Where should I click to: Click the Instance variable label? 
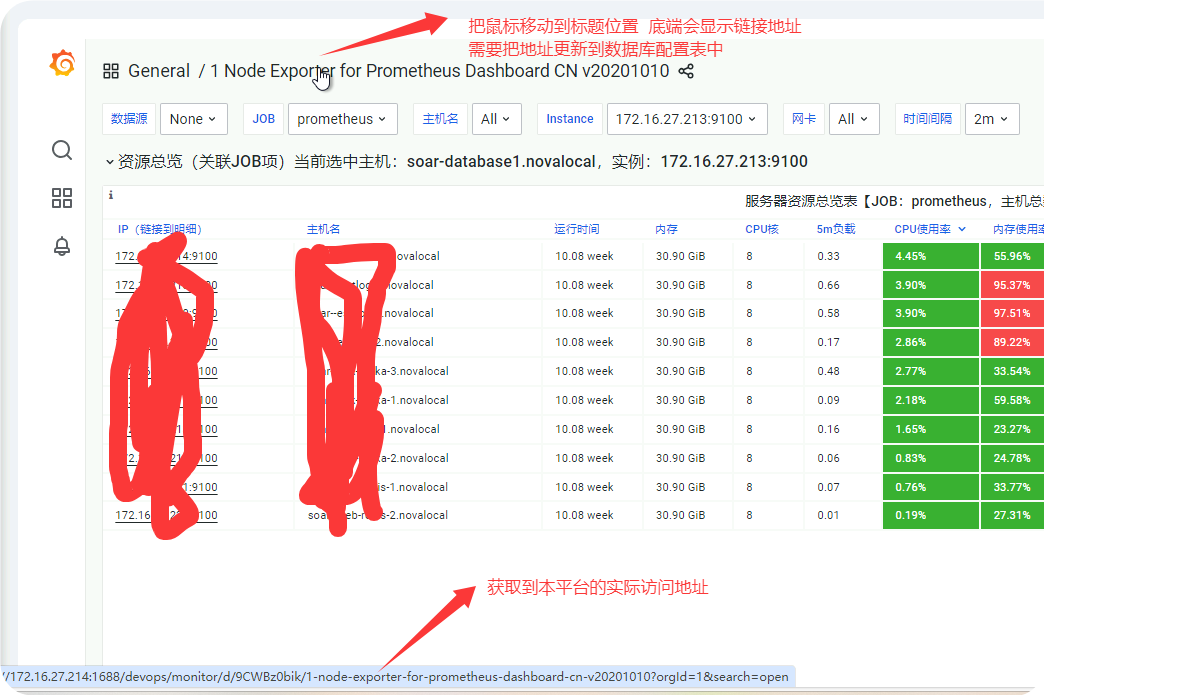click(569, 119)
